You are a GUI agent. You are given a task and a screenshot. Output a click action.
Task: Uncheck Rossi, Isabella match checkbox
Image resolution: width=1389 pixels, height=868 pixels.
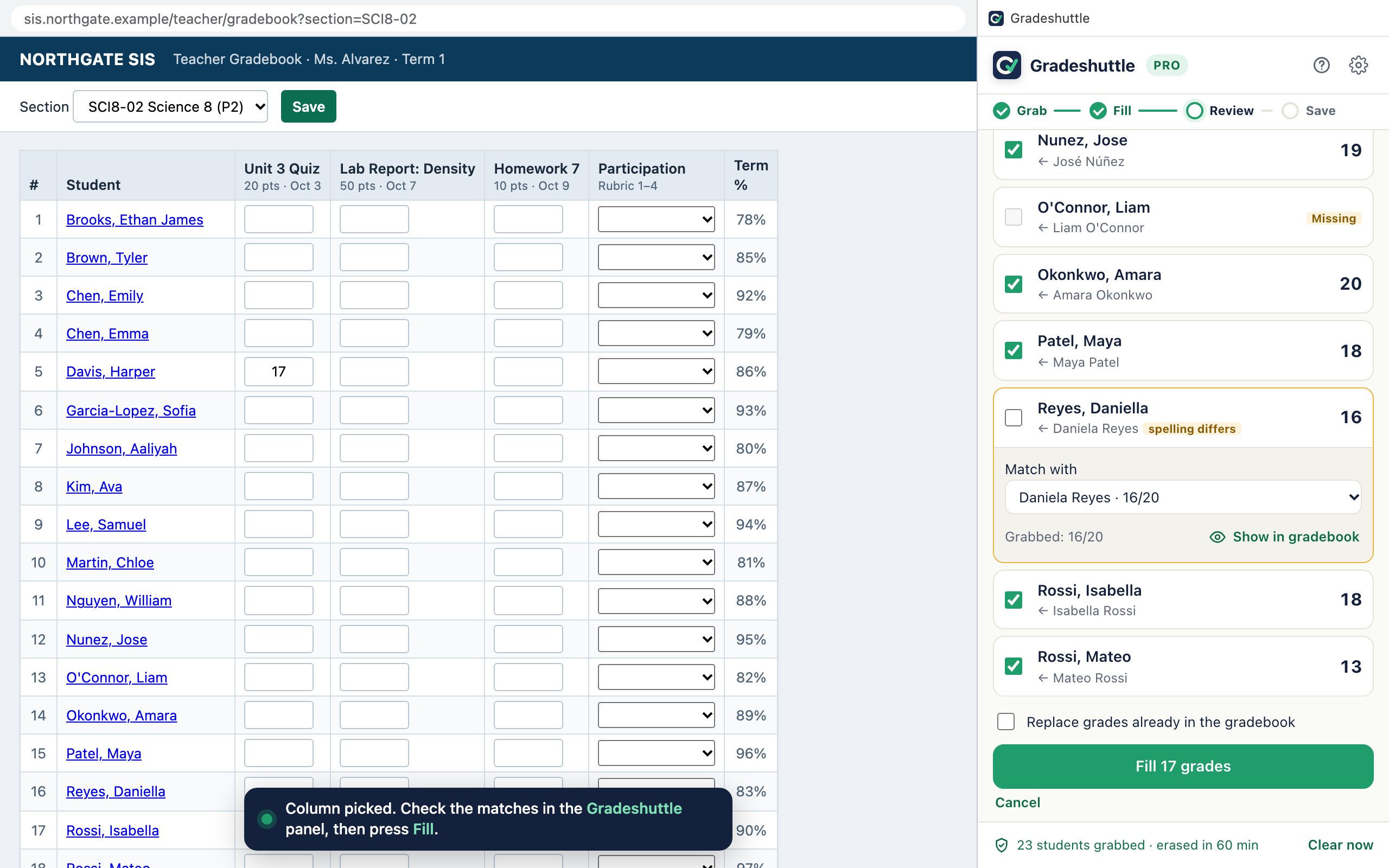point(1014,600)
